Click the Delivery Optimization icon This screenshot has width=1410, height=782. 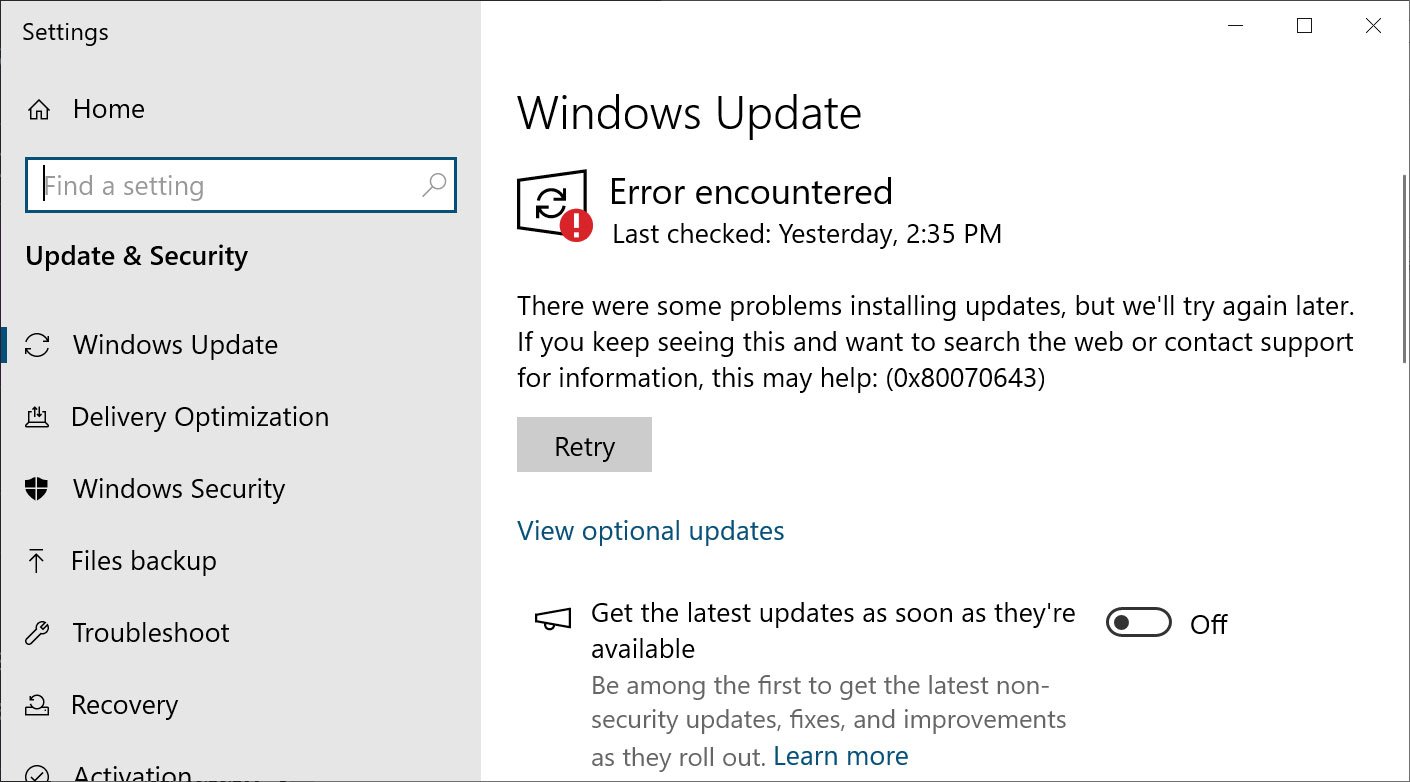(37, 417)
